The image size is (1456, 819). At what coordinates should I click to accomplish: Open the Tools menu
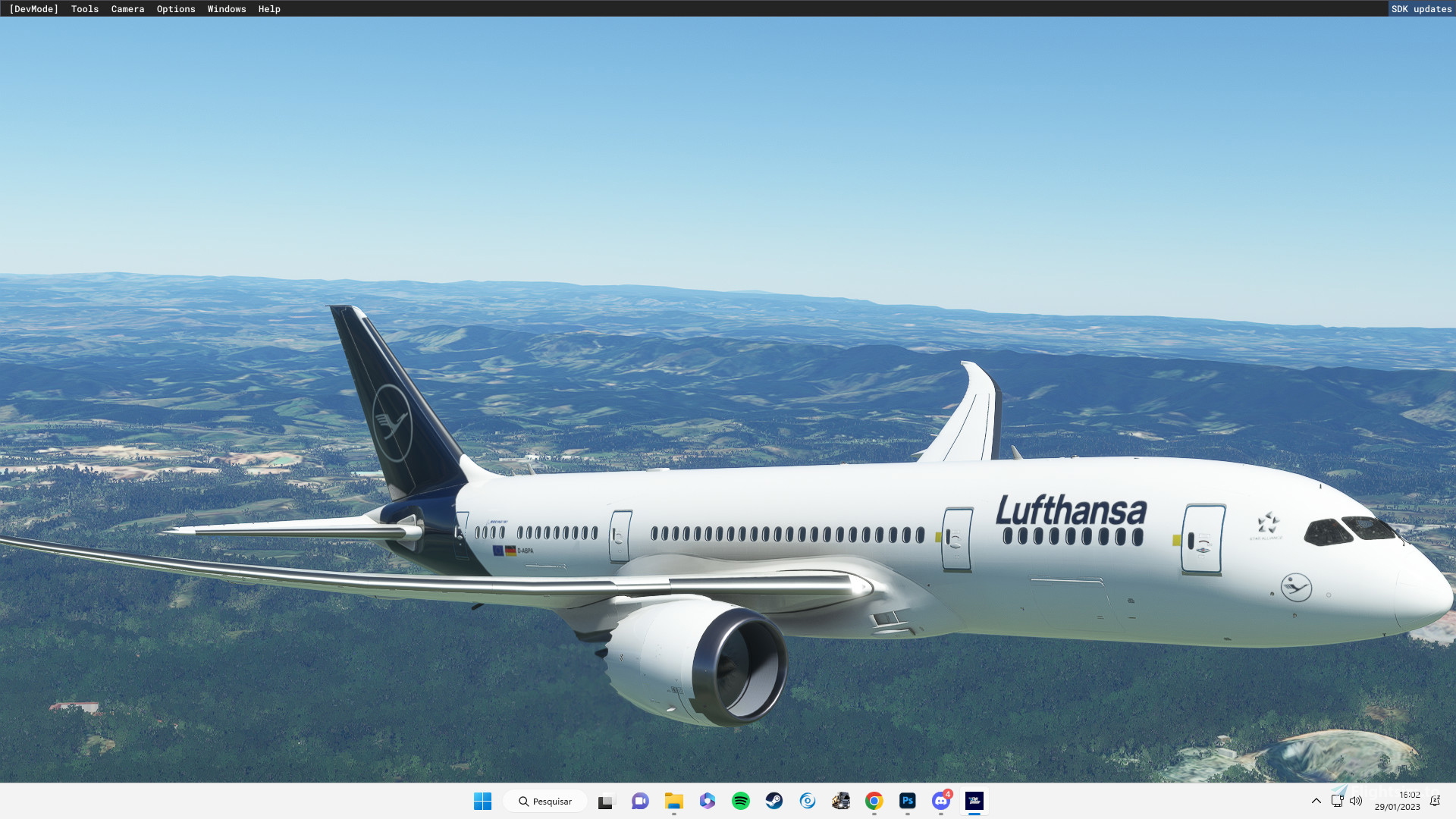(85, 9)
